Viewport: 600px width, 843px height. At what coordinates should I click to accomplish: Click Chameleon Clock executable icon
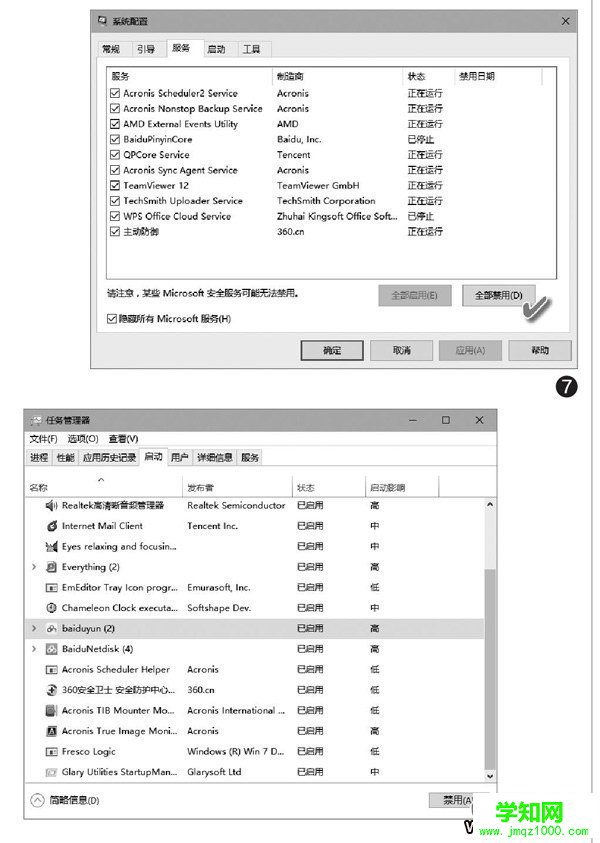[52, 608]
